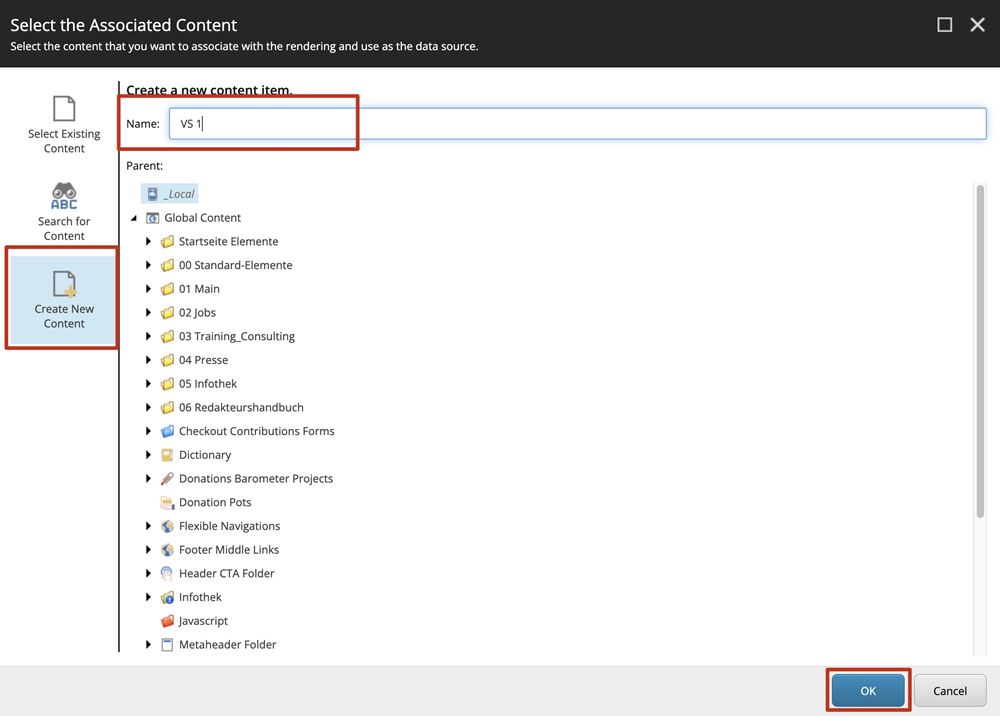Expand the 05 Infothek folder

(x=149, y=384)
